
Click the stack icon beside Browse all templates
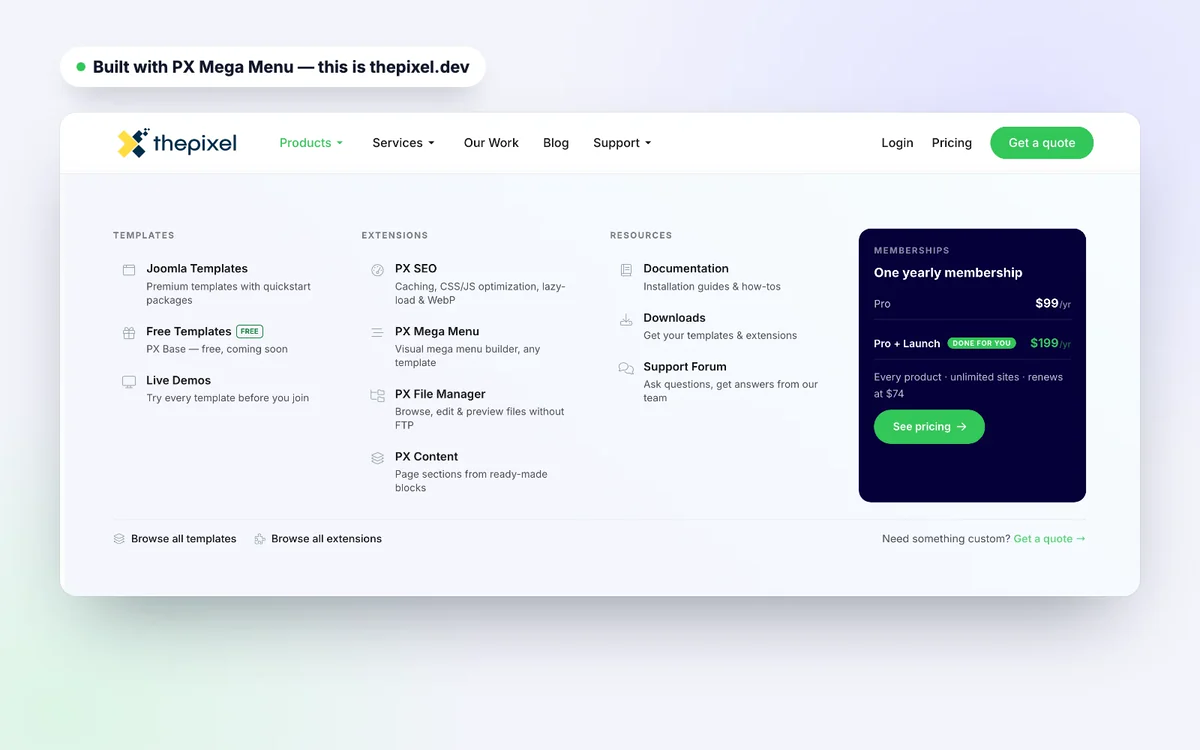point(119,539)
